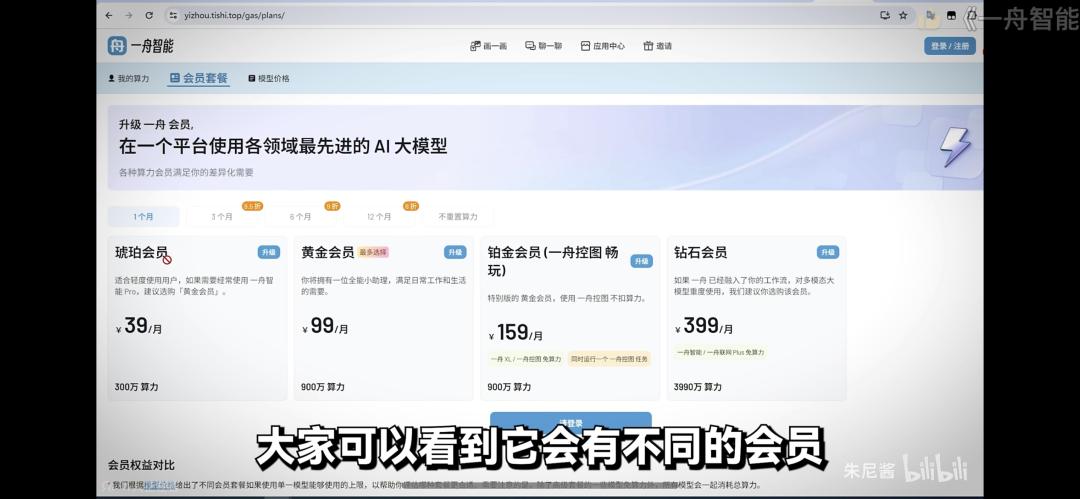This screenshot has width=1080, height=499.
Task: Reload the page with the refresh icon
Action: coord(149,15)
